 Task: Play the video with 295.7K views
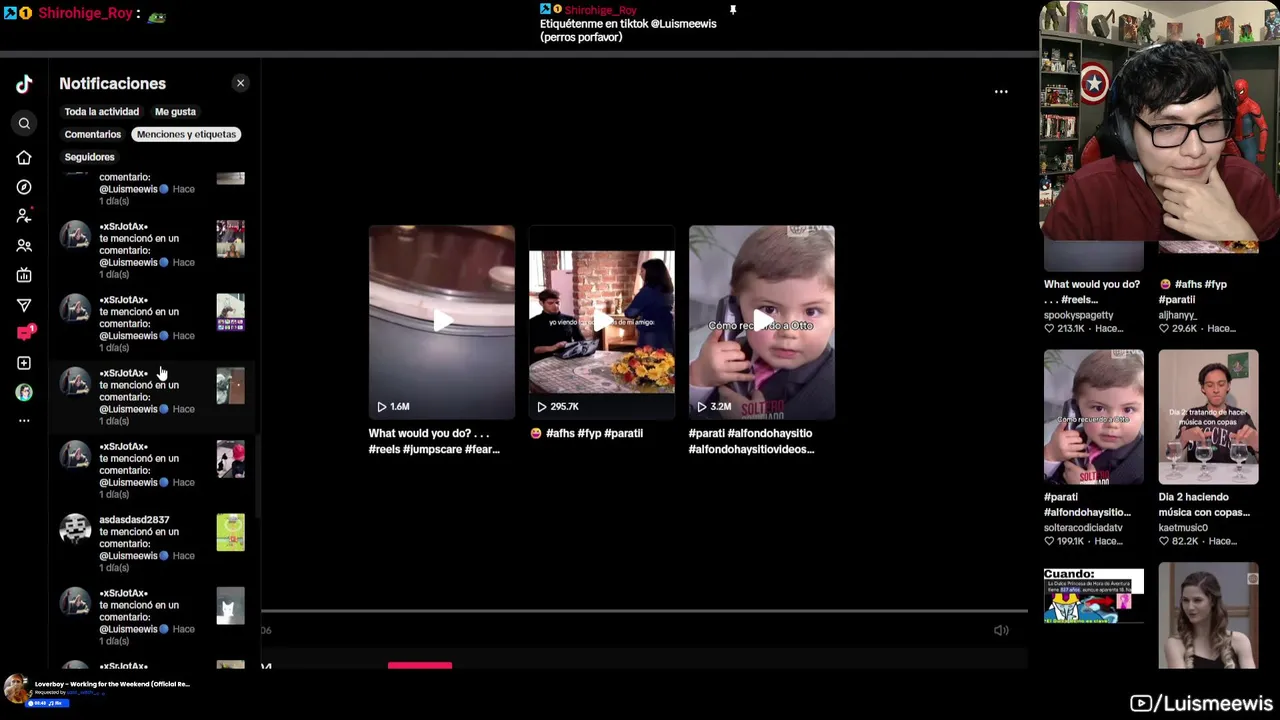602,322
